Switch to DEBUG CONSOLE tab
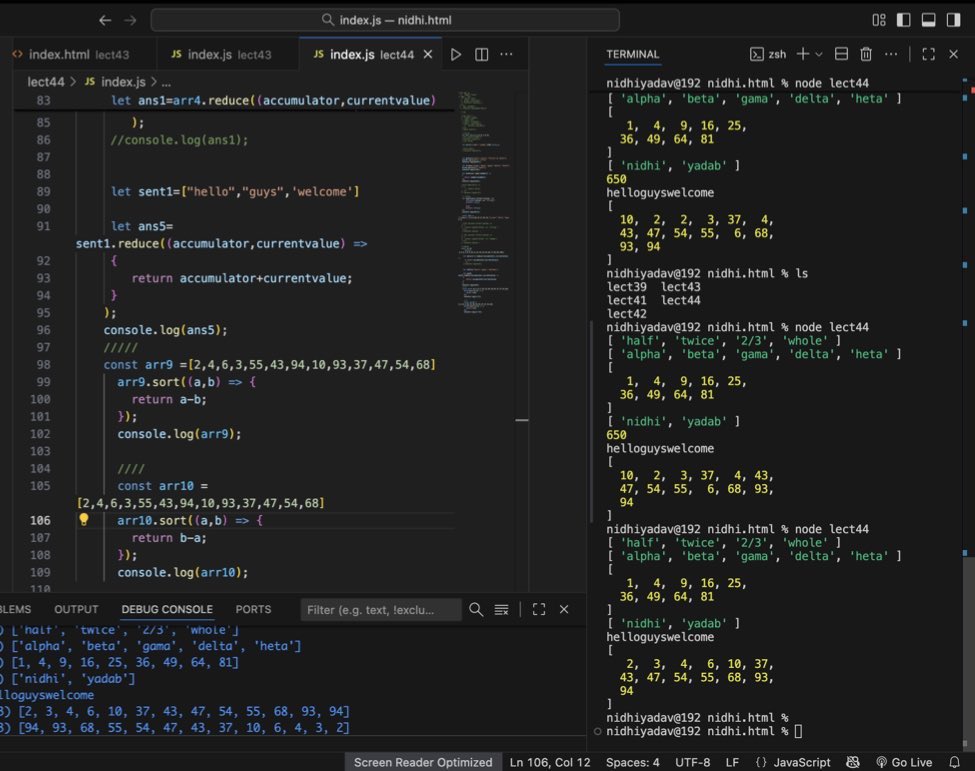 pyautogui.click(x=167, y=609)
